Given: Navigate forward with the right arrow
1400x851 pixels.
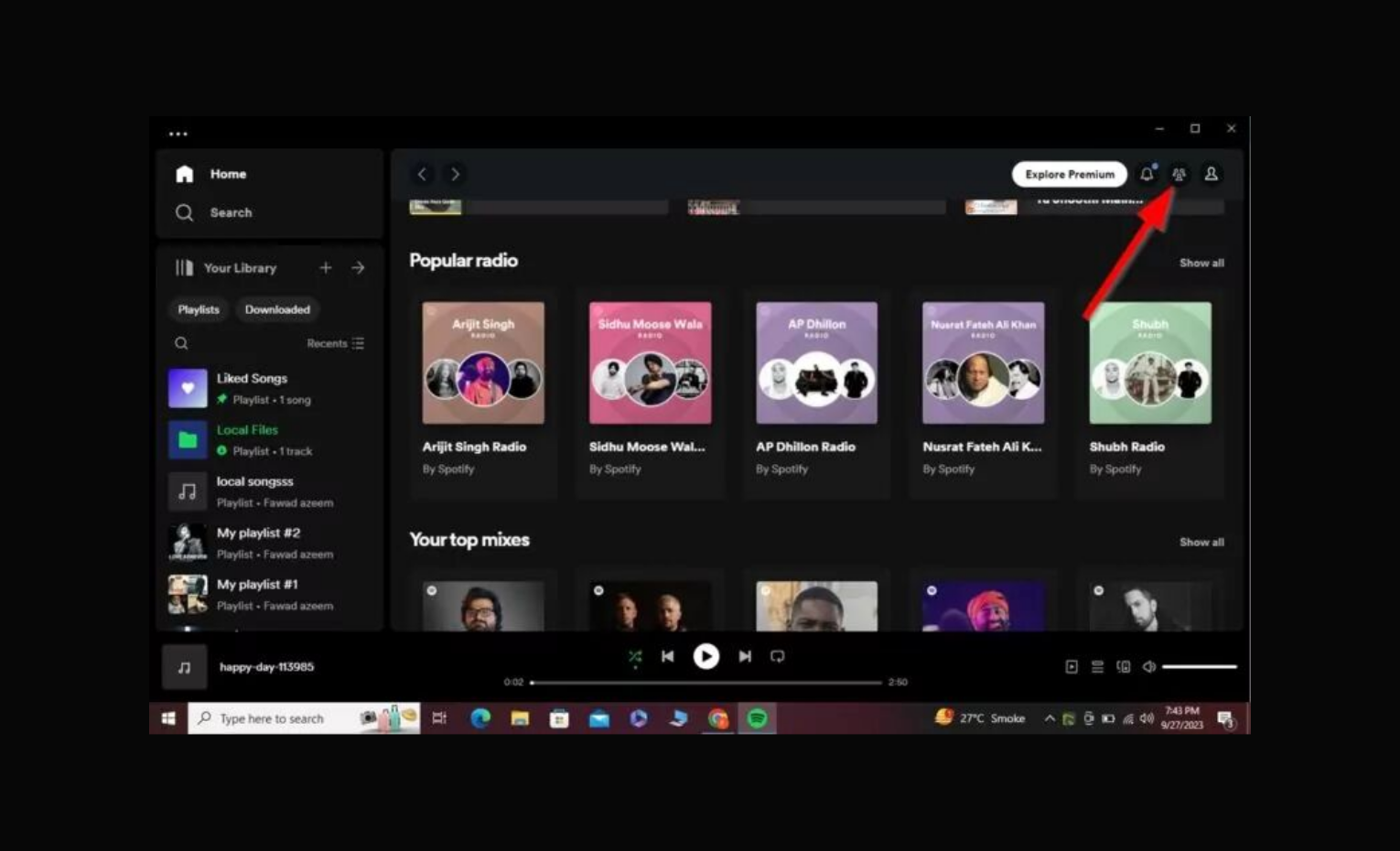Looking at the screenshot, I should tap(455, 174).
